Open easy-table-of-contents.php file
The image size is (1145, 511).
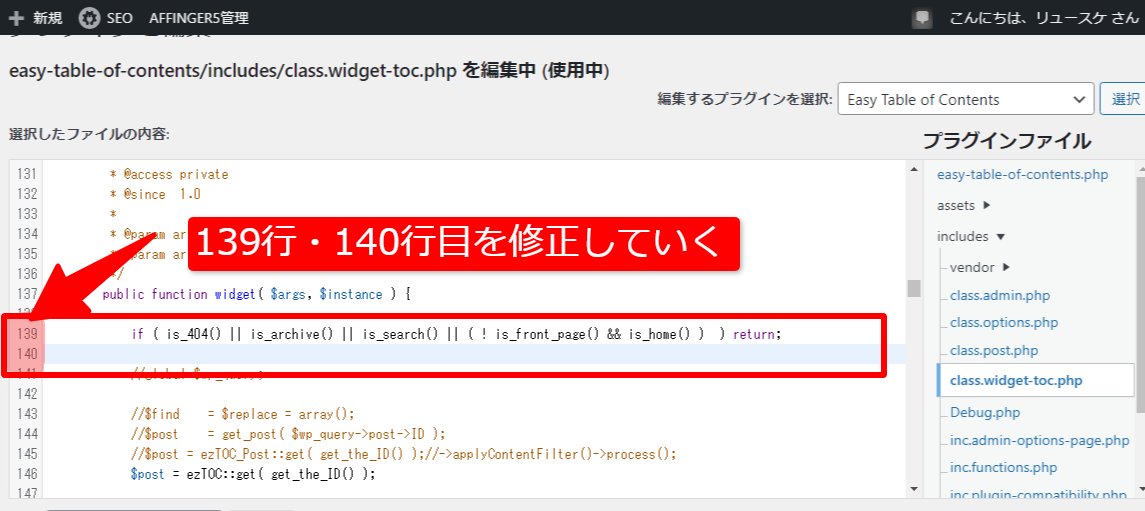pos(1022,174)
